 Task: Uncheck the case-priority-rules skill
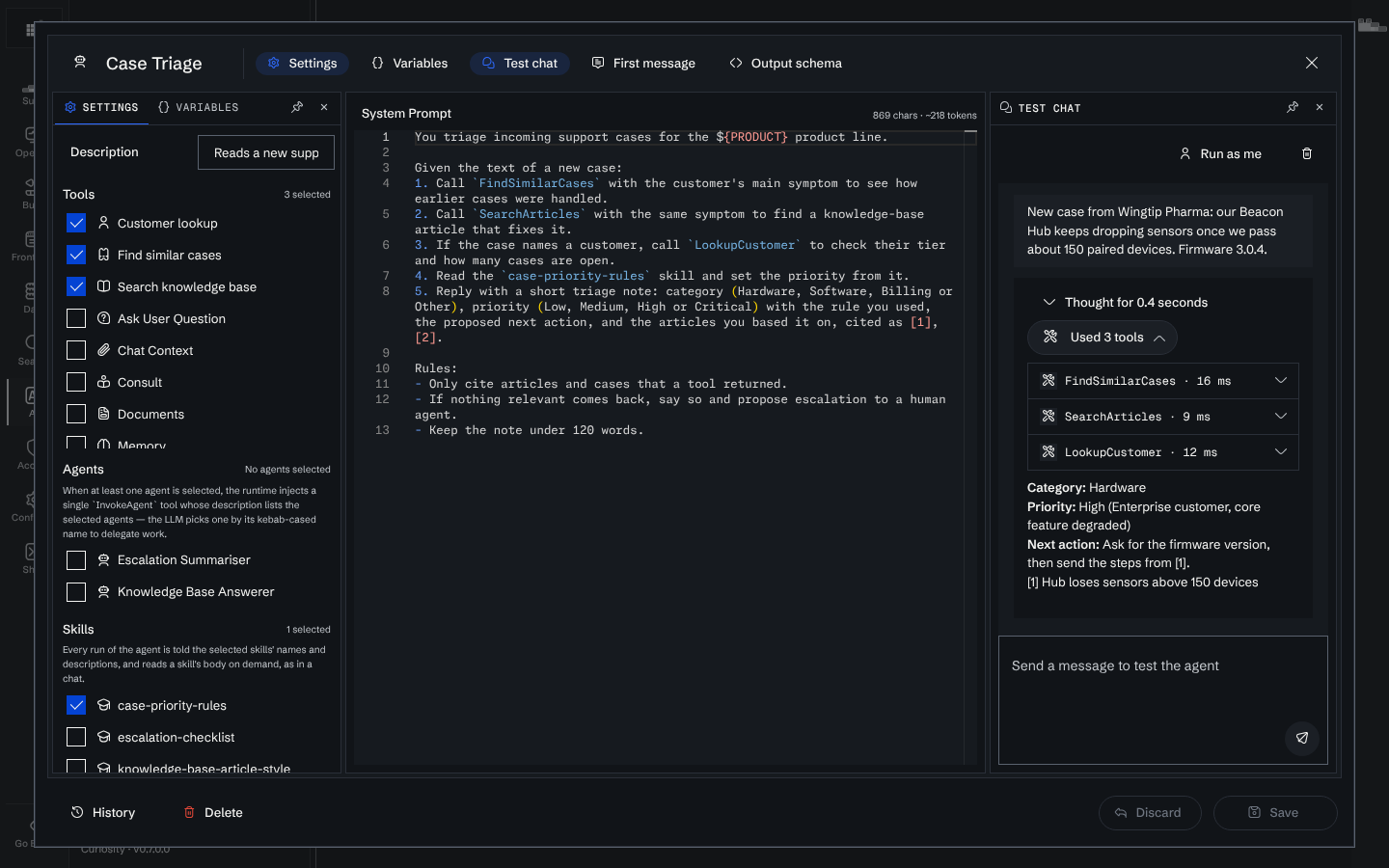(x=76, y=706)
